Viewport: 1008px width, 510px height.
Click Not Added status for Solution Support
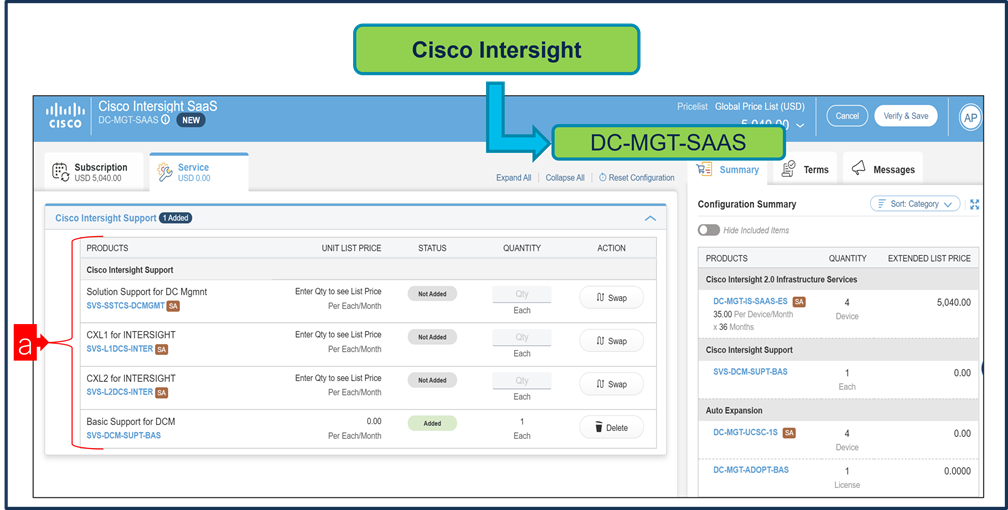(432, 294)
